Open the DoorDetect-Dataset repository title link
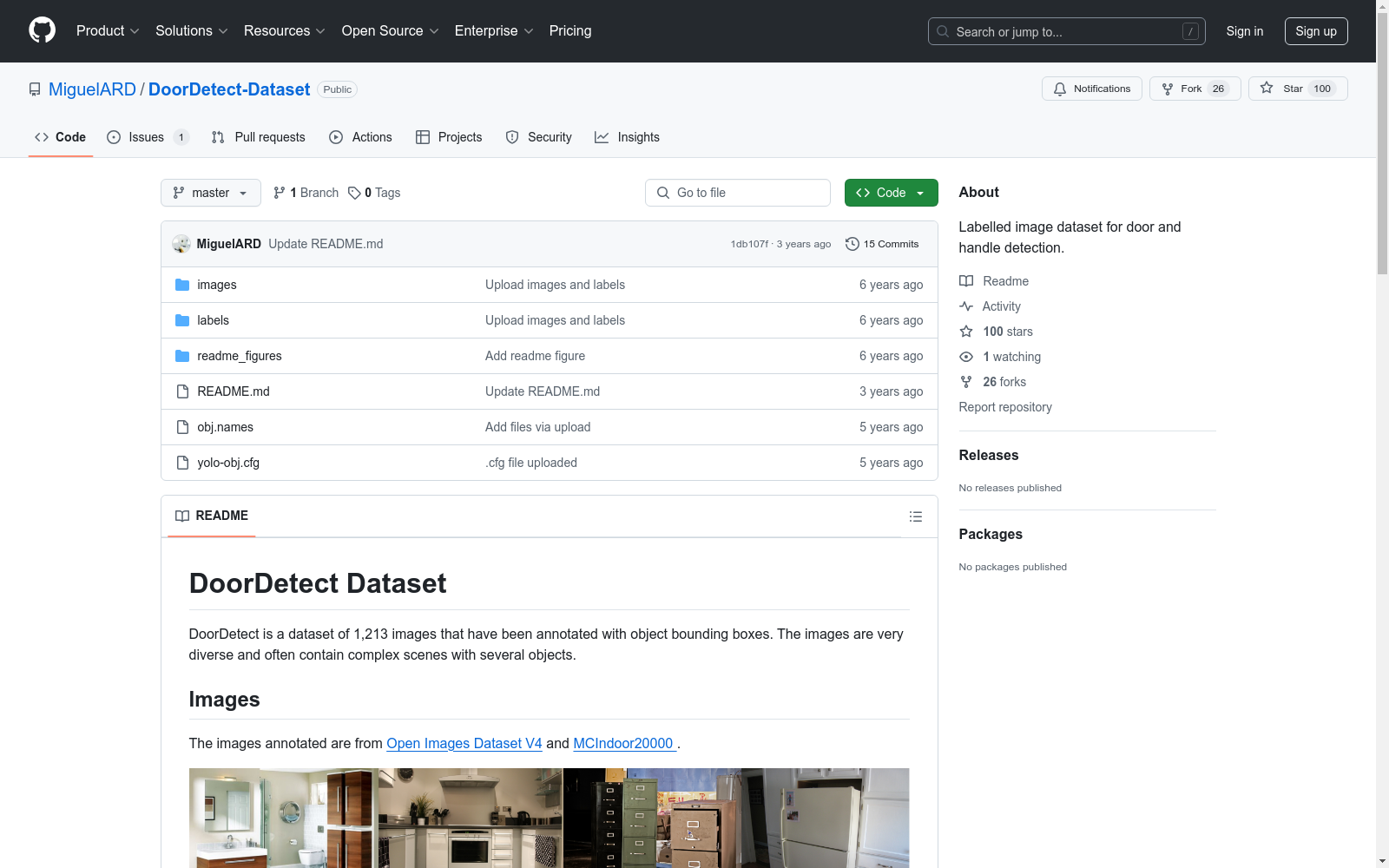 tap(229, 89)
